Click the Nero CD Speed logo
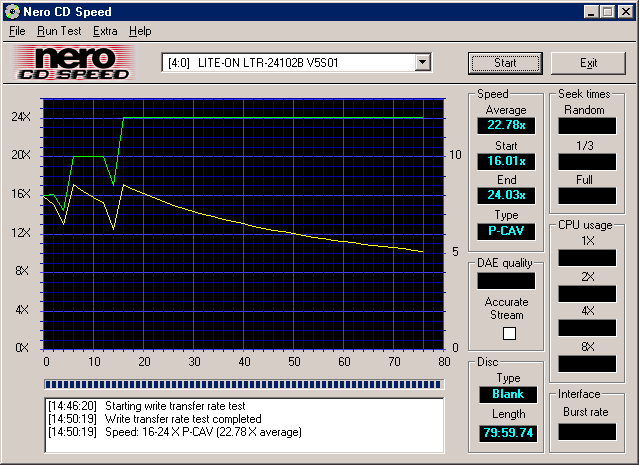Image resolution: width=639 pixels, height=465 pixels. click(x=73, y=63)
